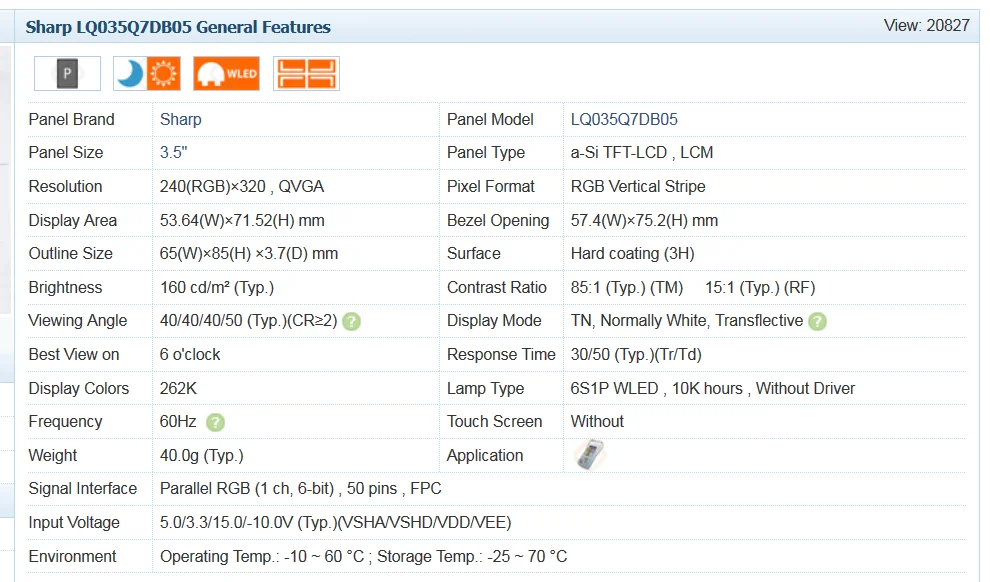990x582 pixels.
Task: Click the Sharp LQ035Q7DB05 General Features heading
Action: (178, 27)
